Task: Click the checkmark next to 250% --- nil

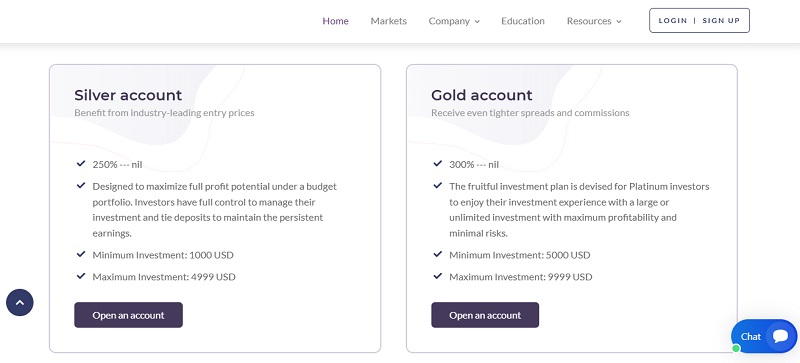Action: click(81, 164)
